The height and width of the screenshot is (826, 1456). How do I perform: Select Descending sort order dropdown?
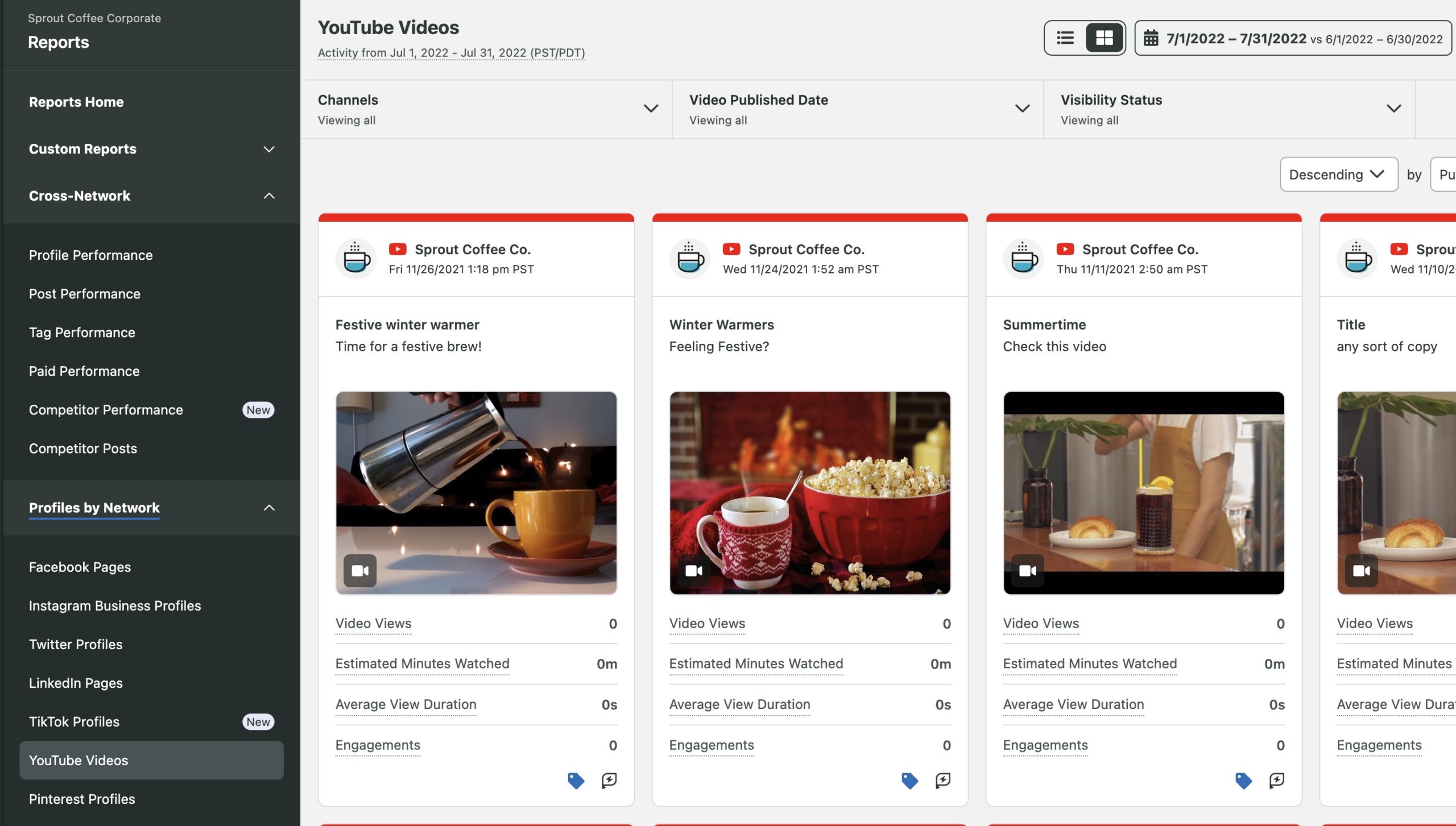[x=1338, y=173]
